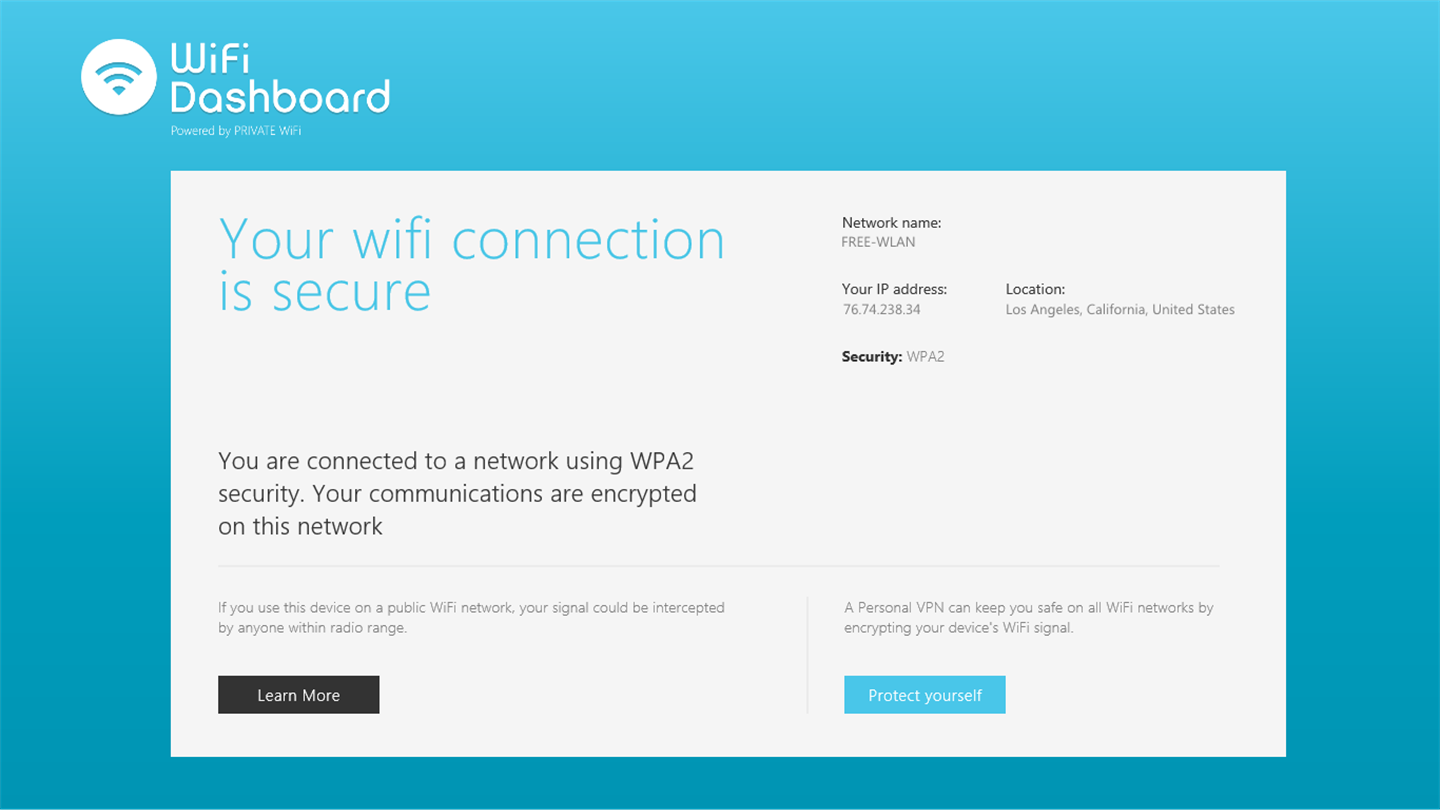Click the public WiFi interception warning text
1440x810 pixels.
[x=471, y=617]
